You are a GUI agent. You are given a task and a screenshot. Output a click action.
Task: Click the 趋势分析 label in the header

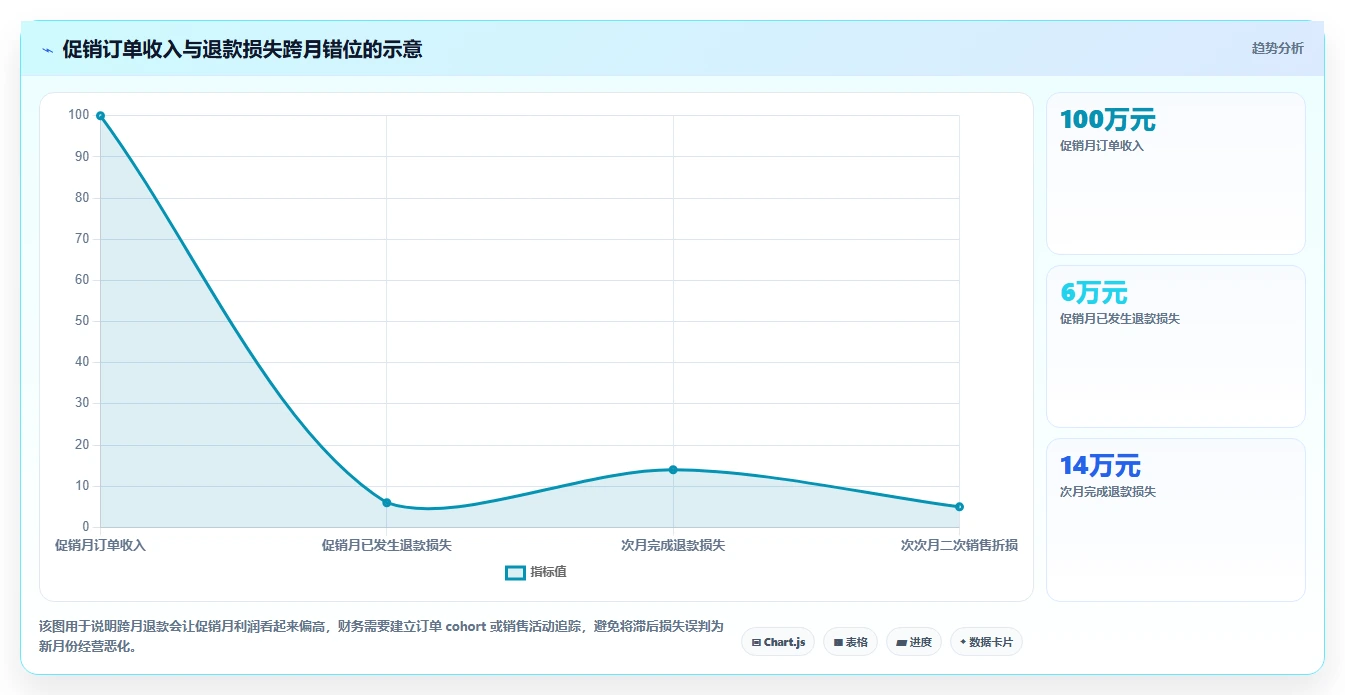[x=1277, y=48]
